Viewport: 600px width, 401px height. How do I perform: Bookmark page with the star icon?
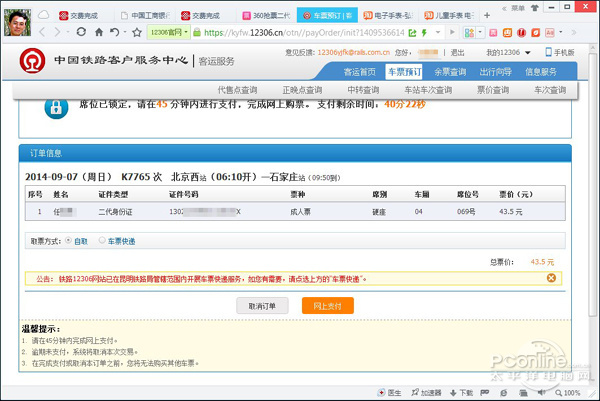137,33
